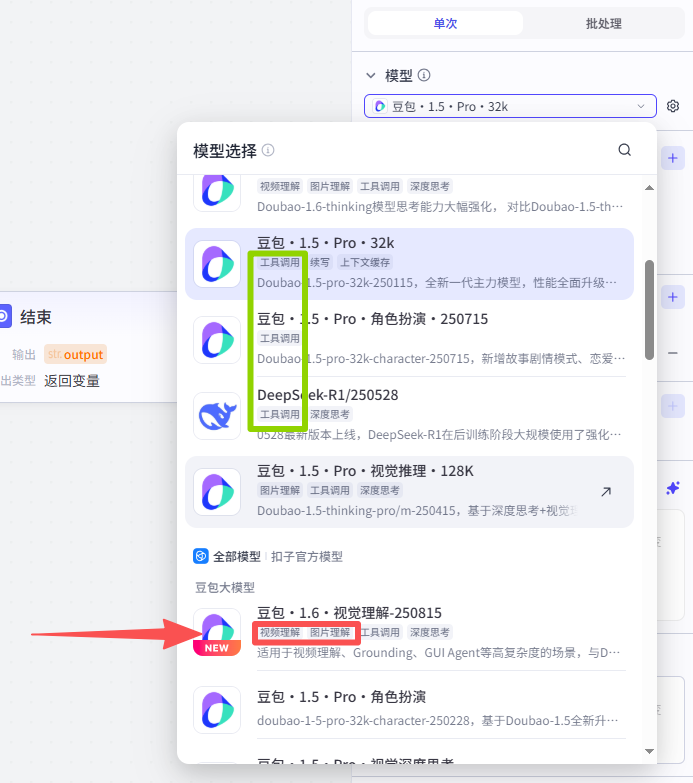Screen dimensions: 693x783
Task: Click 返回变量 output type value
Action: tap(72, 381)
